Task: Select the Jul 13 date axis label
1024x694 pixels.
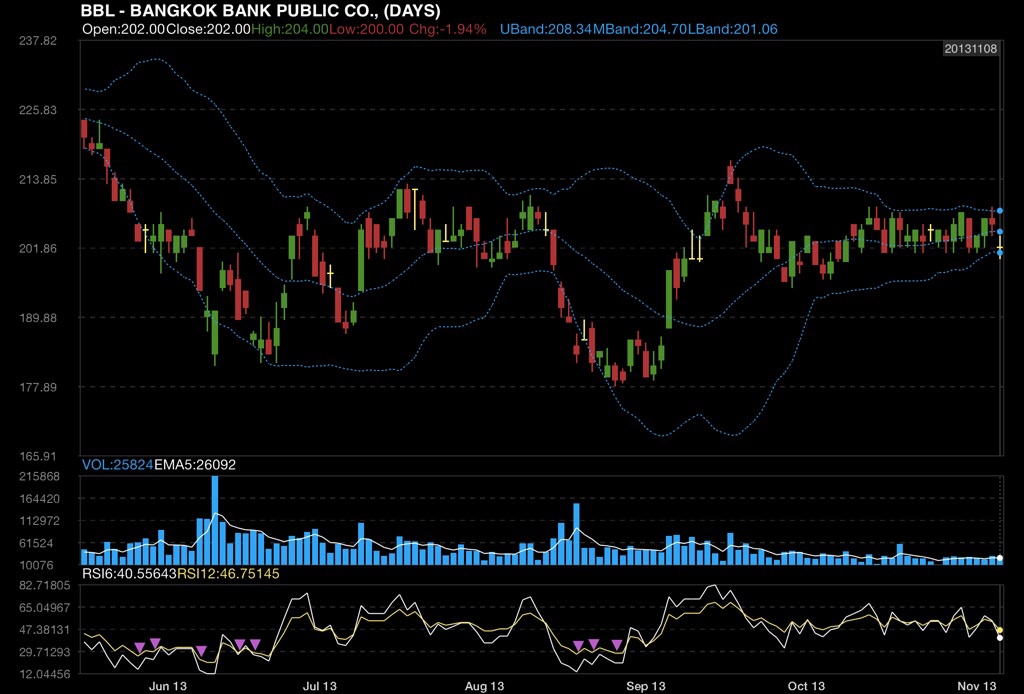Action: click(319, 686)
